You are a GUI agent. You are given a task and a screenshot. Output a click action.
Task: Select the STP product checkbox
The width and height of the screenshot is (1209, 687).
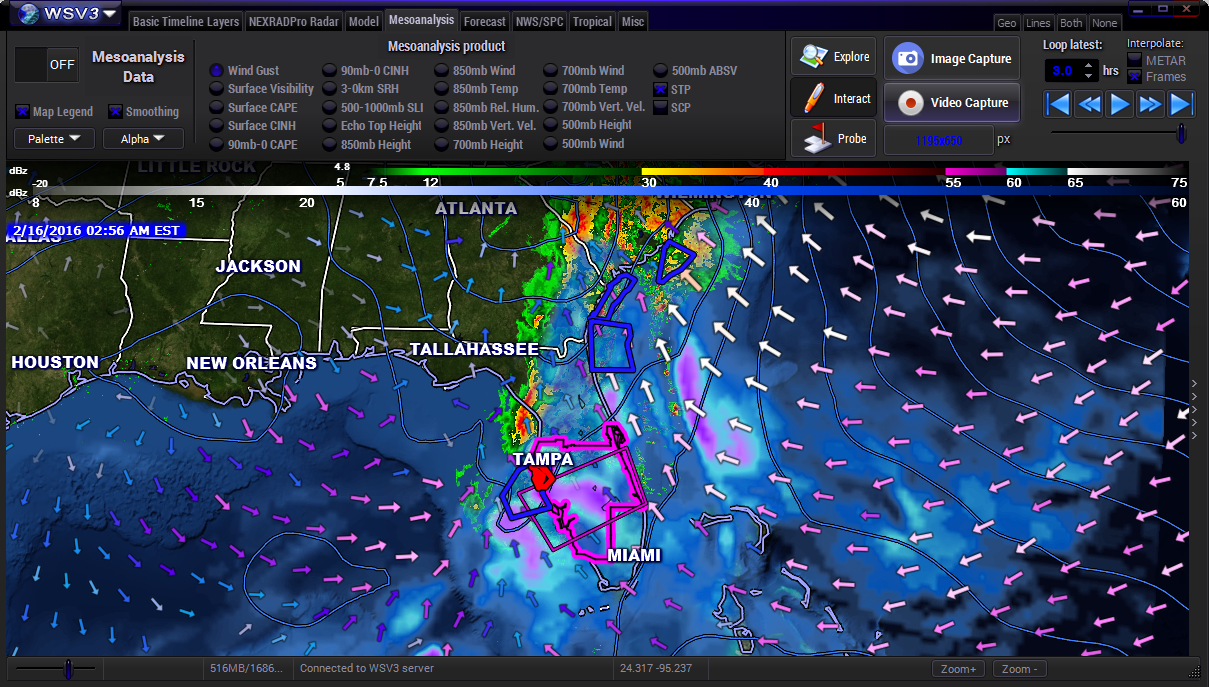coord(660,90)
